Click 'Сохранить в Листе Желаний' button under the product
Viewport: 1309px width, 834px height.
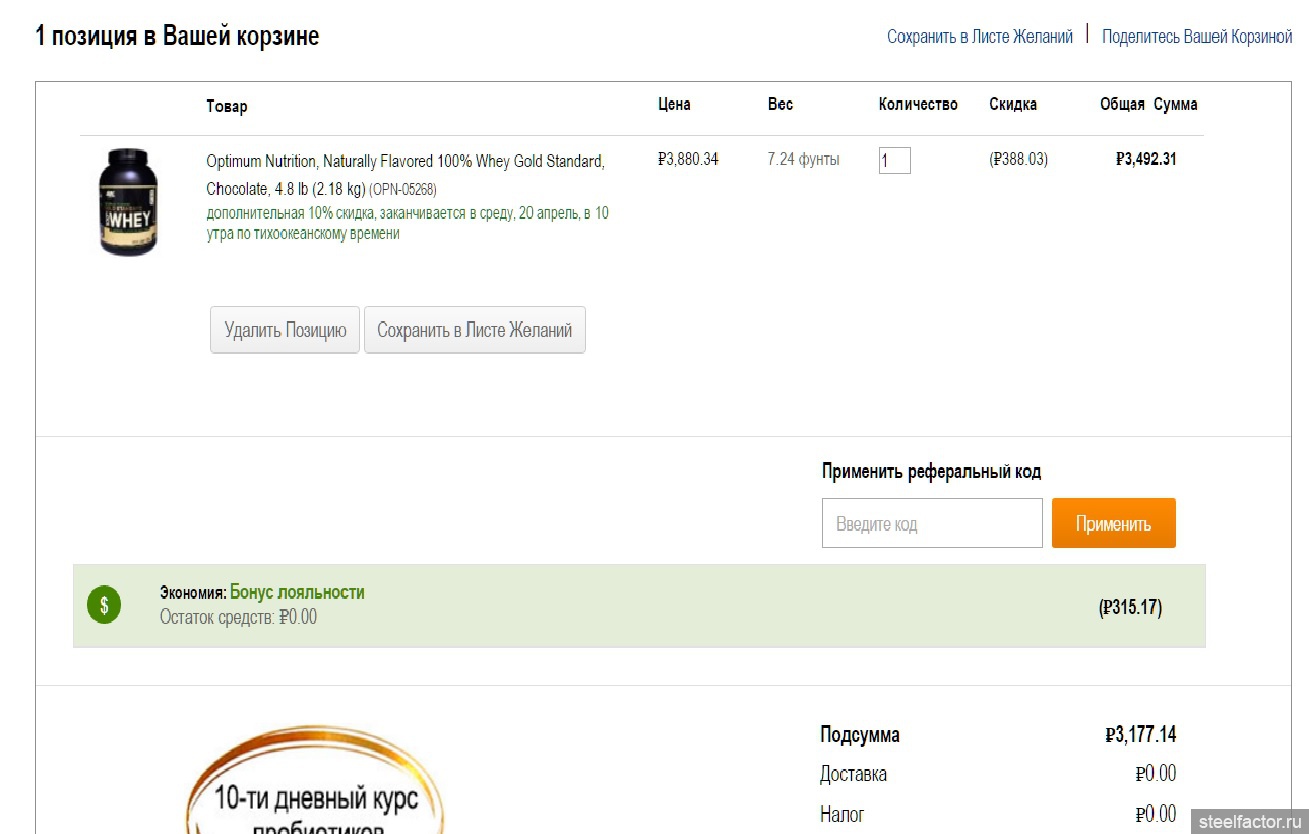tap(475, 330)
